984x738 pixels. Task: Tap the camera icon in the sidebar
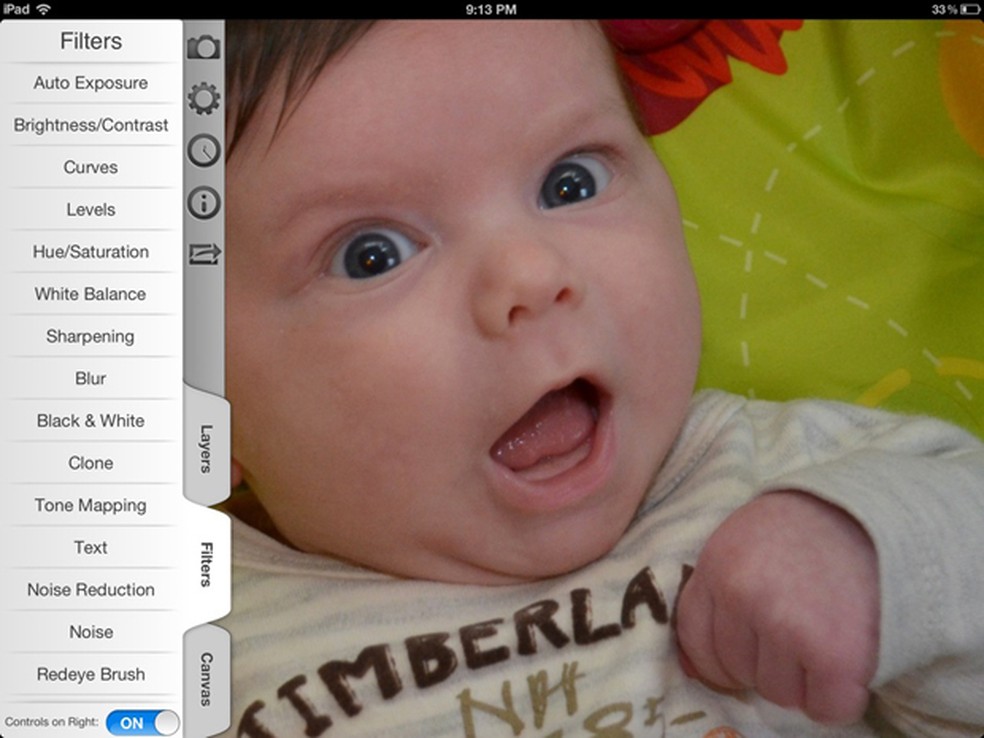204,48
